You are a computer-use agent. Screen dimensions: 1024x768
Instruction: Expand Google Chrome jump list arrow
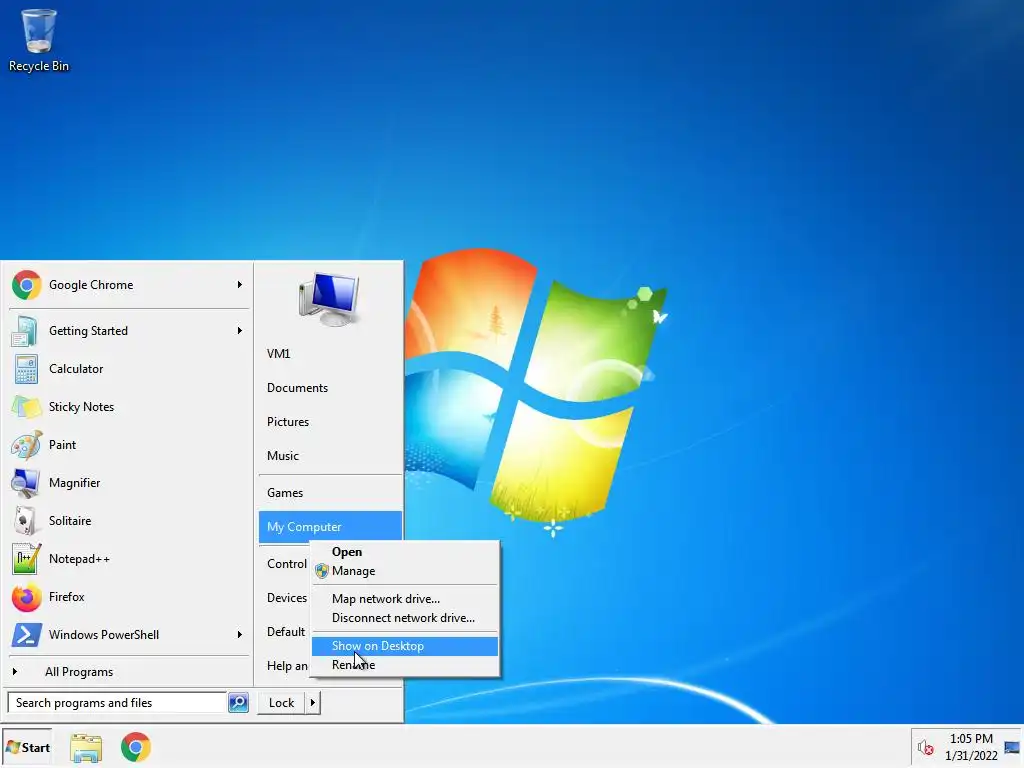[x=240, y=285]
